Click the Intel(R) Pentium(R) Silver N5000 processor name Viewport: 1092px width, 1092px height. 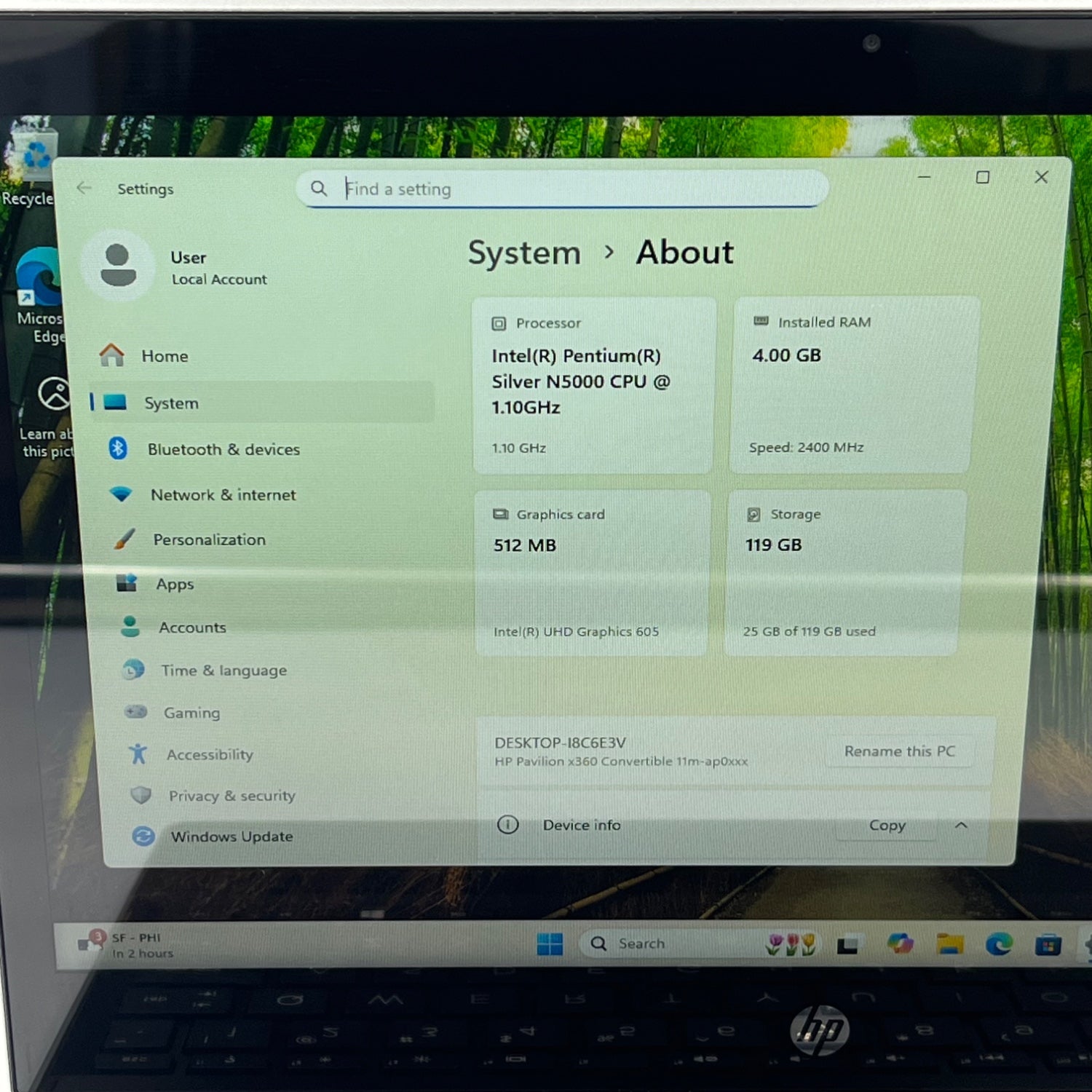click(x=581, y=381)
